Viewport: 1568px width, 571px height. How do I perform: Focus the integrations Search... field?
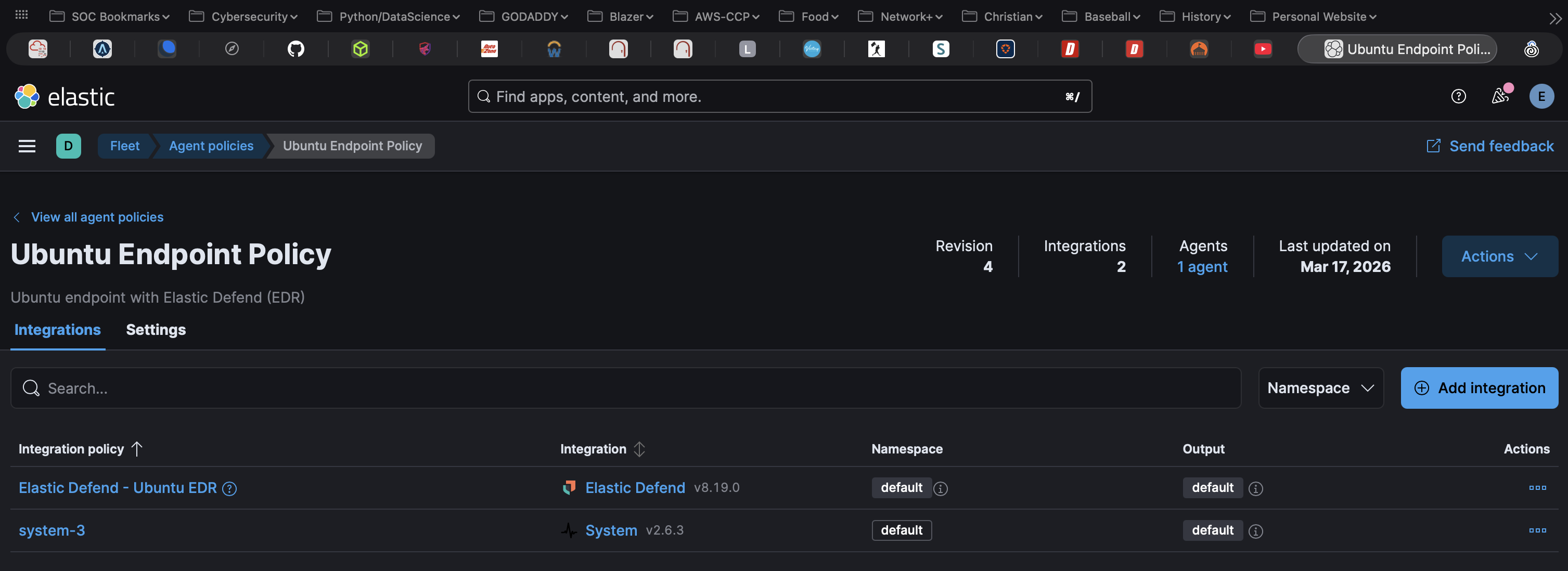[626, 388]
